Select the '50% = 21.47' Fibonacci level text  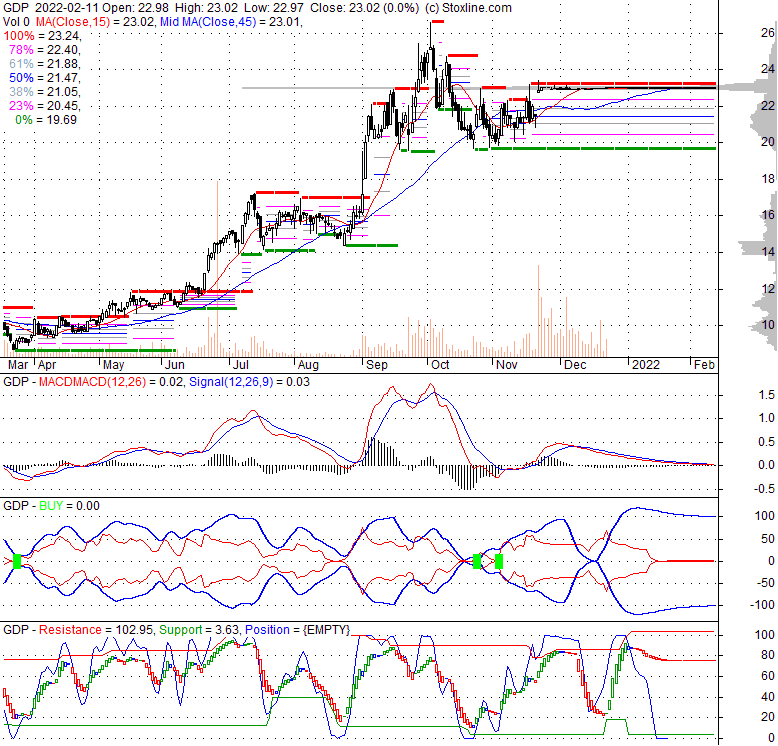45,77
